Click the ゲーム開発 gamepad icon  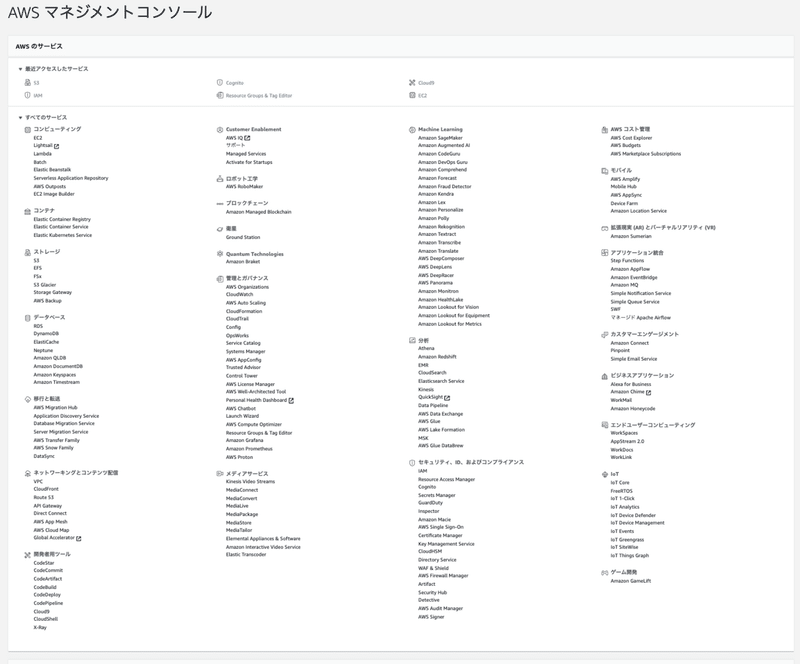[x=605, y=573]
